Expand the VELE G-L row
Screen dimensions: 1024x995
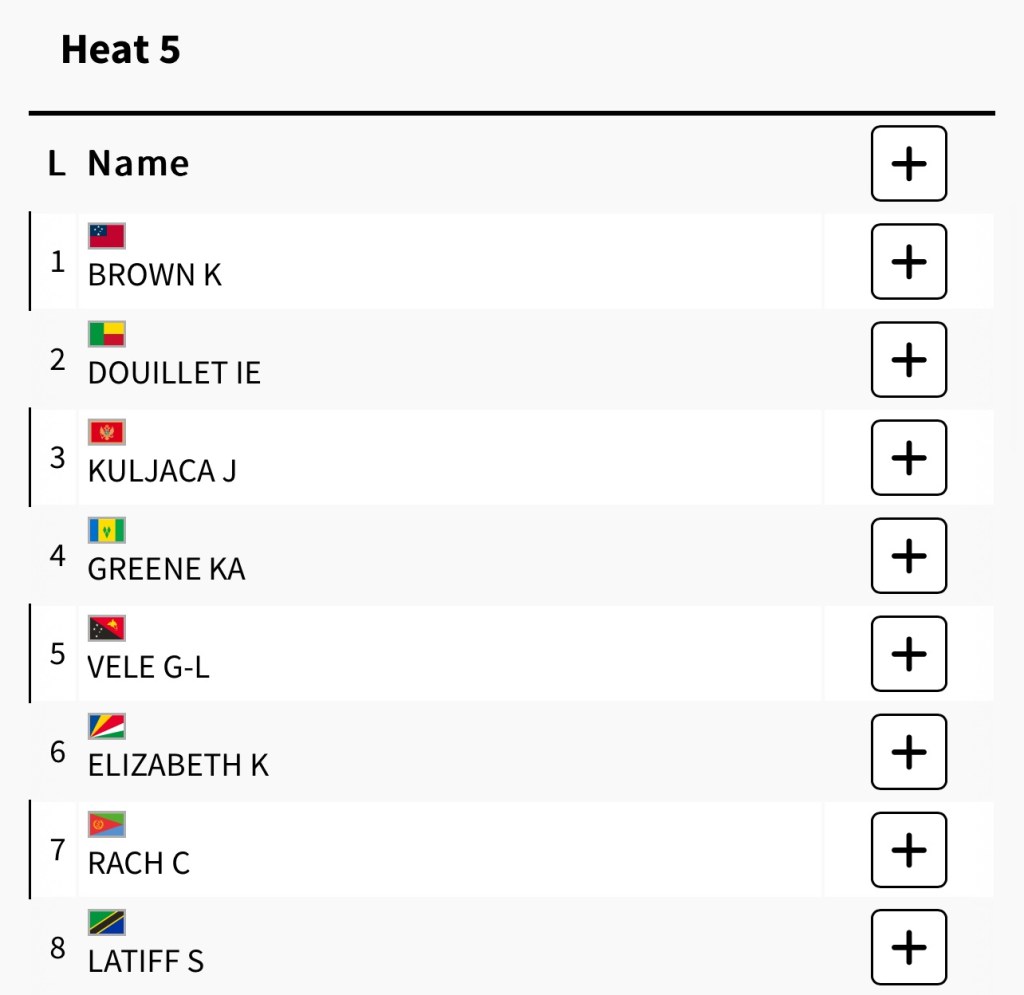click(x=908, y=654)
